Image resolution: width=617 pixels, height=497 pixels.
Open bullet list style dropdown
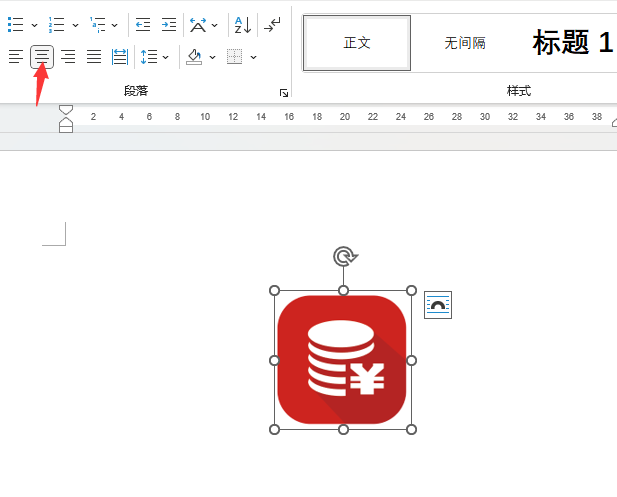pos(35,25)
